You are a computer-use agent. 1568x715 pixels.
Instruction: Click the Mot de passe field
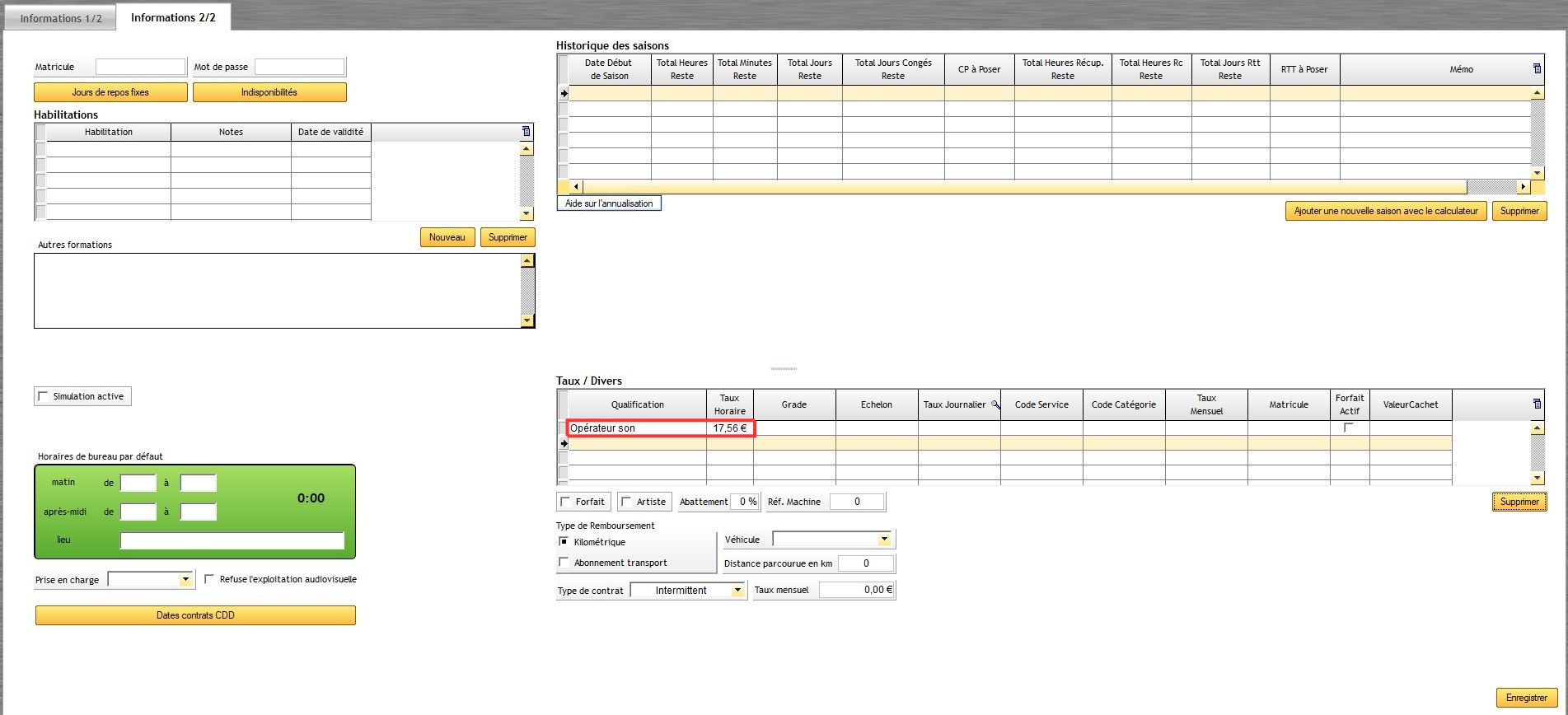coord(300,67)
